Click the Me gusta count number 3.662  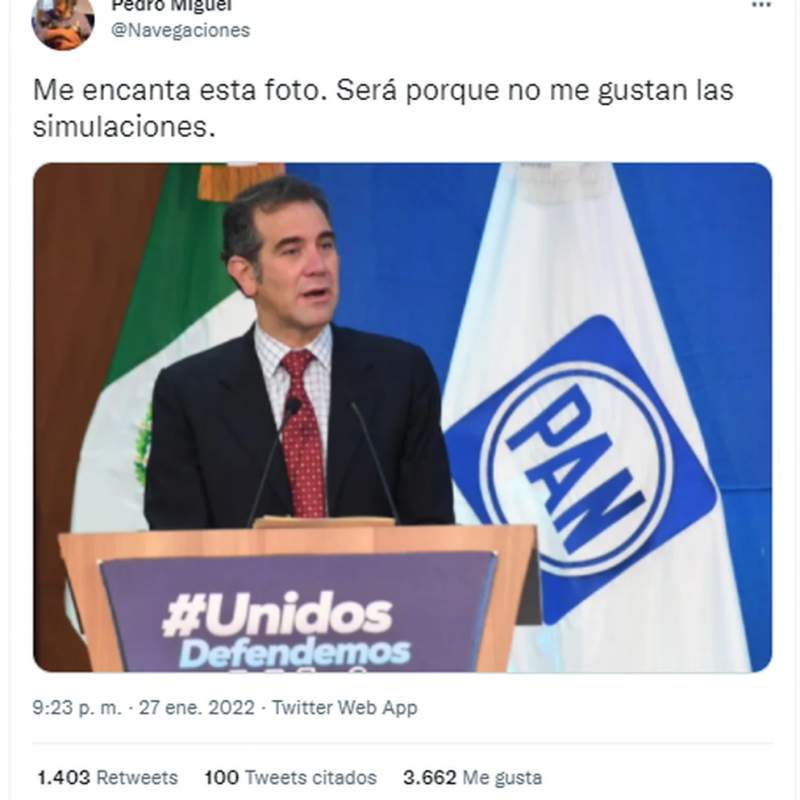click(x=430, y=777)
